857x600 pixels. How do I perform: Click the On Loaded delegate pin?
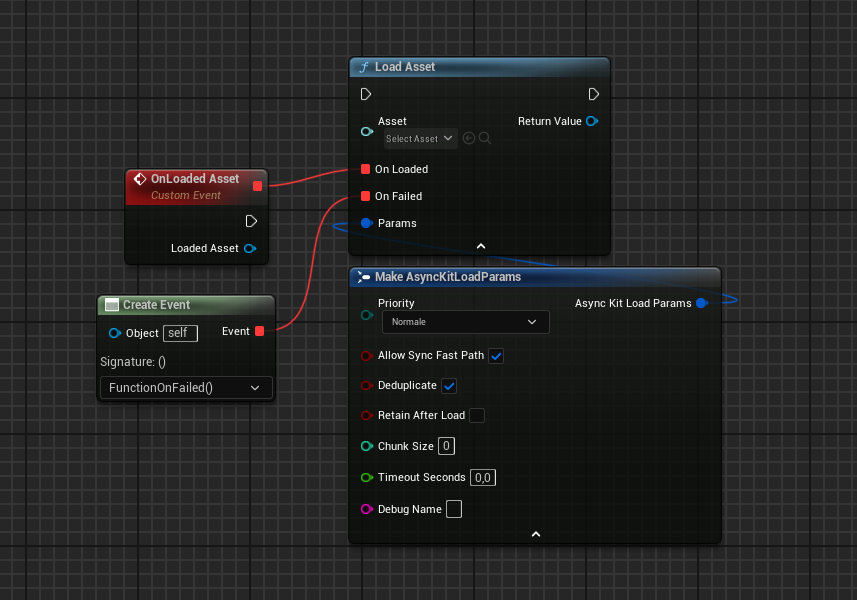click(366, 169)
